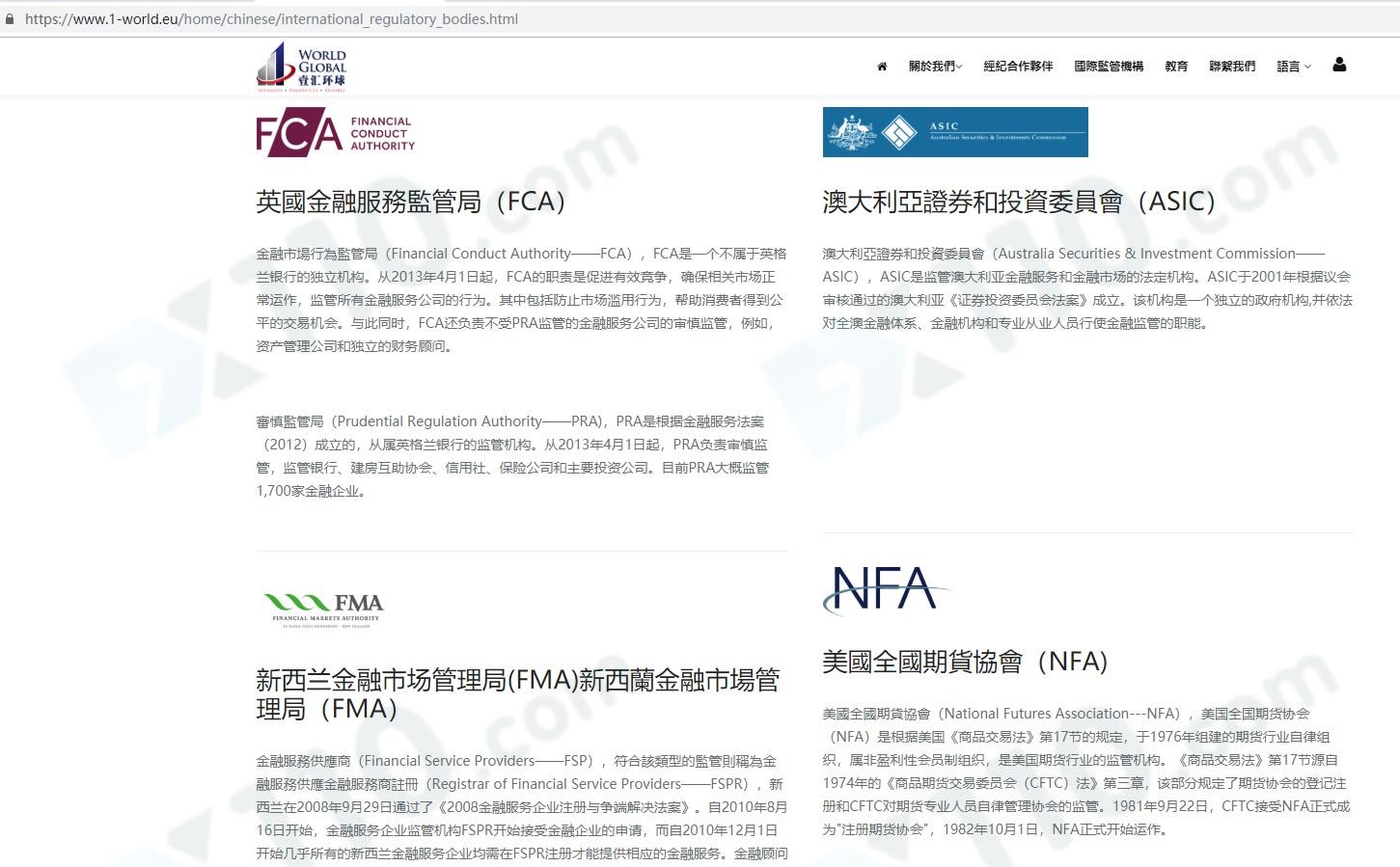
Task: Open the user account icon
Action: (1339, 65)
